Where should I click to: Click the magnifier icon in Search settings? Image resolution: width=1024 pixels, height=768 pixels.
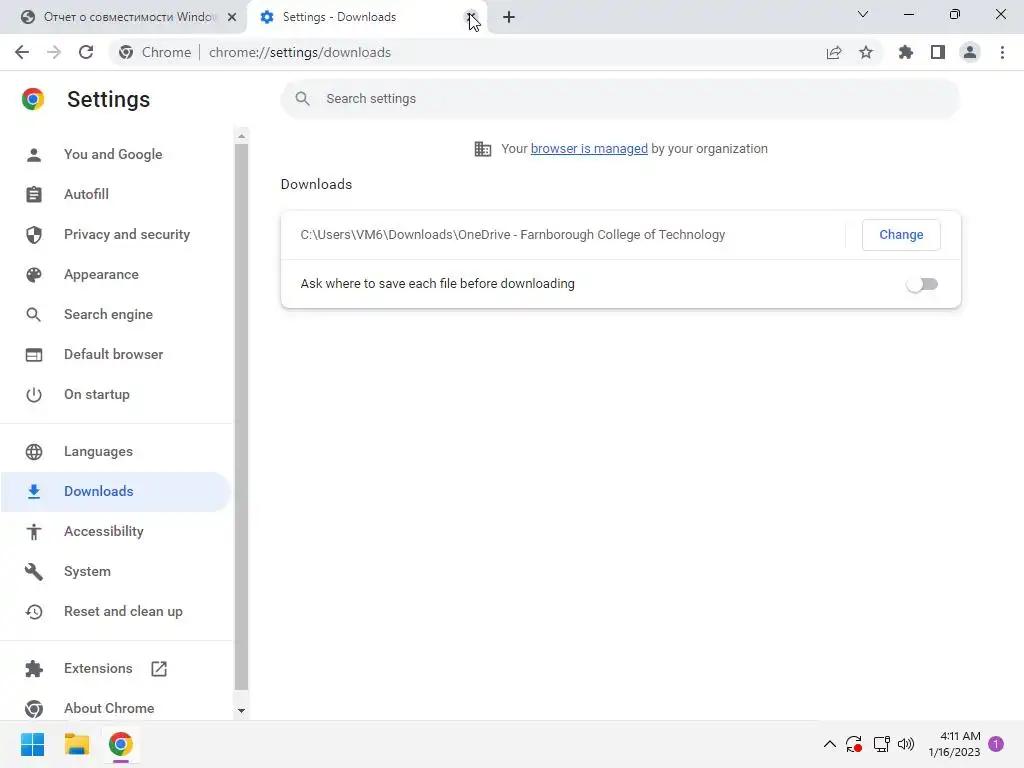302,99
